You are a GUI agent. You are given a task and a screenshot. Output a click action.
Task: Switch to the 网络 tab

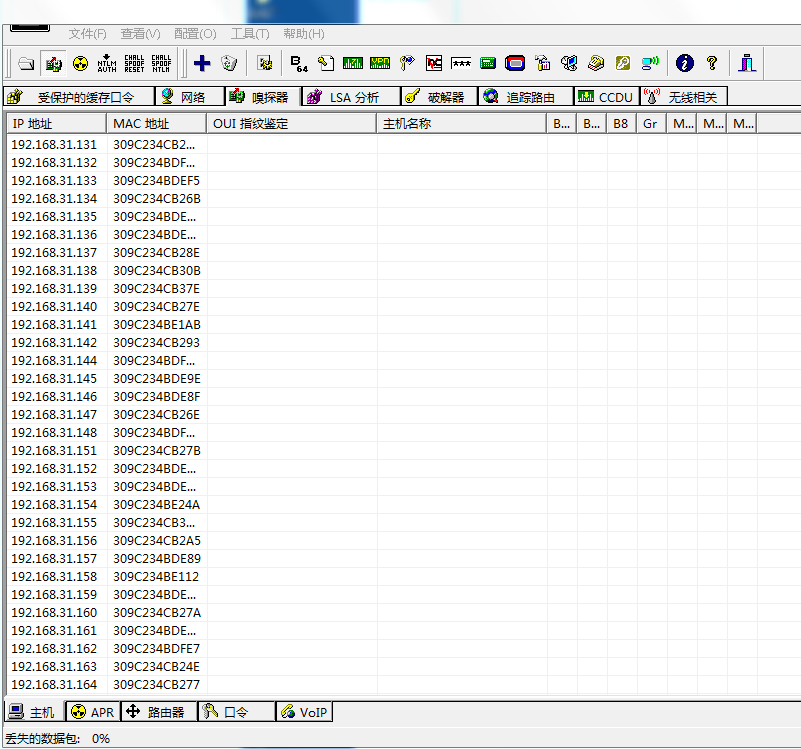click(x=190, y=97)
